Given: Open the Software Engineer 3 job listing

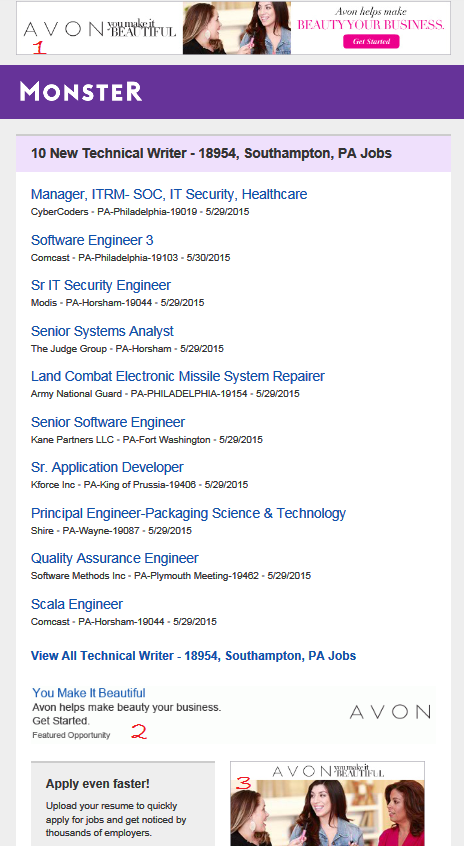Looking at the screenshot, I should [92, 240].
